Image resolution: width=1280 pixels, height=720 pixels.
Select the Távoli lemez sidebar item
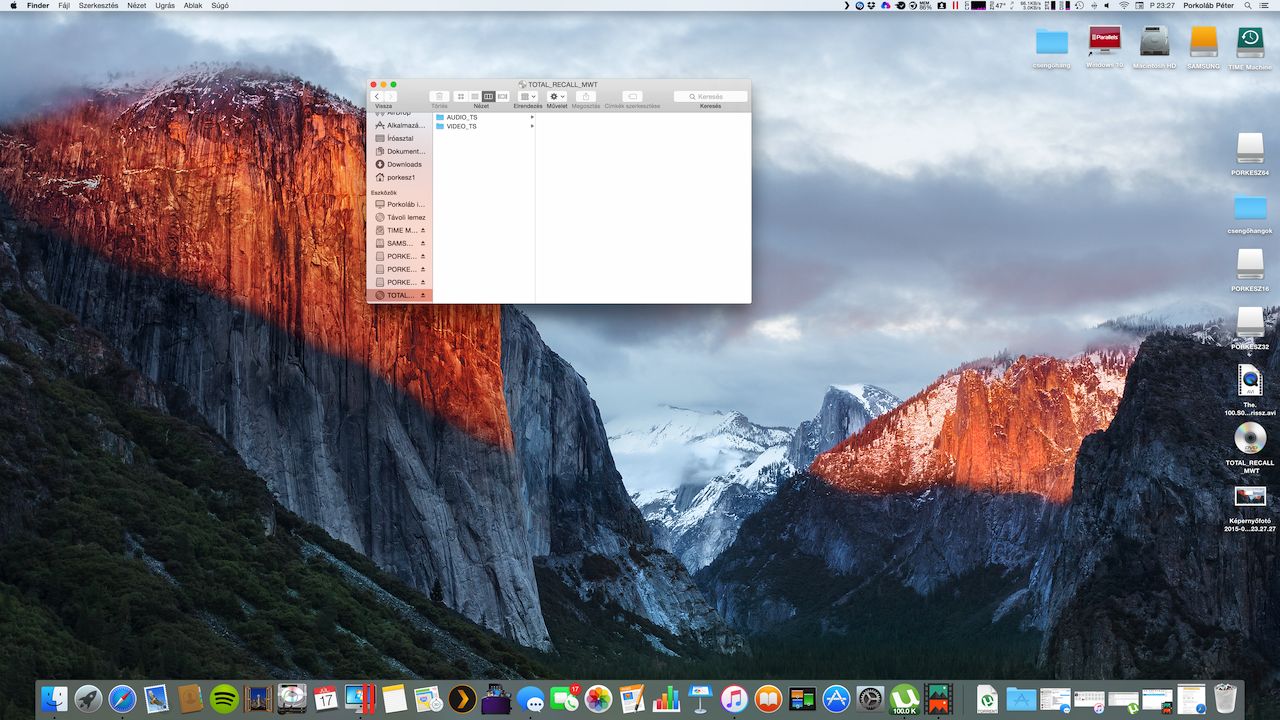[400, 217]
